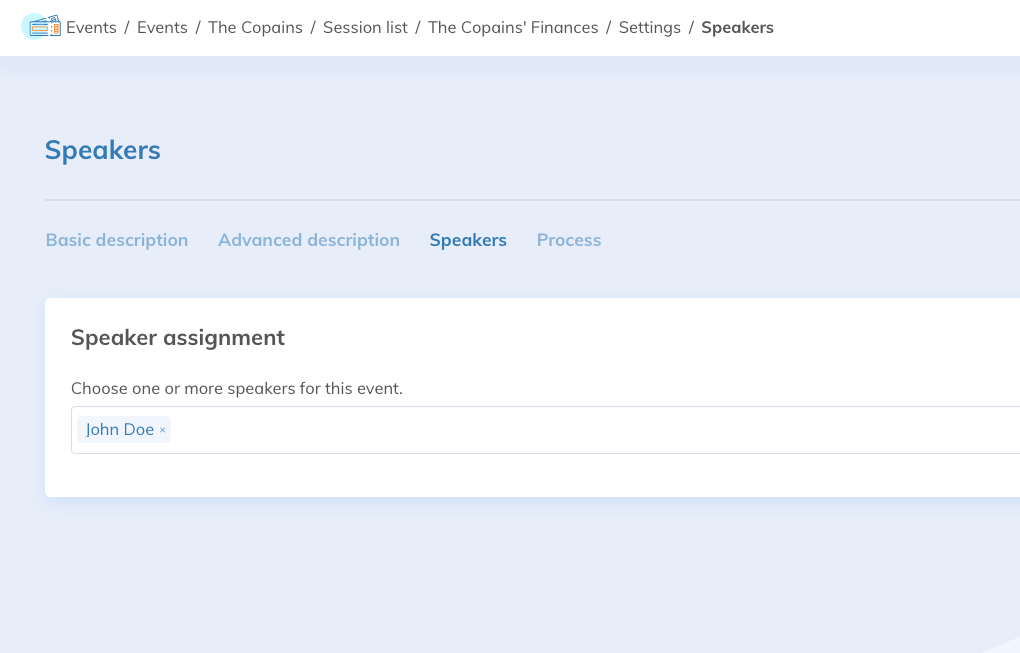Image resolution: width=1020 pixels, height=653 pixels.
Task: Open the Settings breadcrumb link
Action: click(650, 28)
